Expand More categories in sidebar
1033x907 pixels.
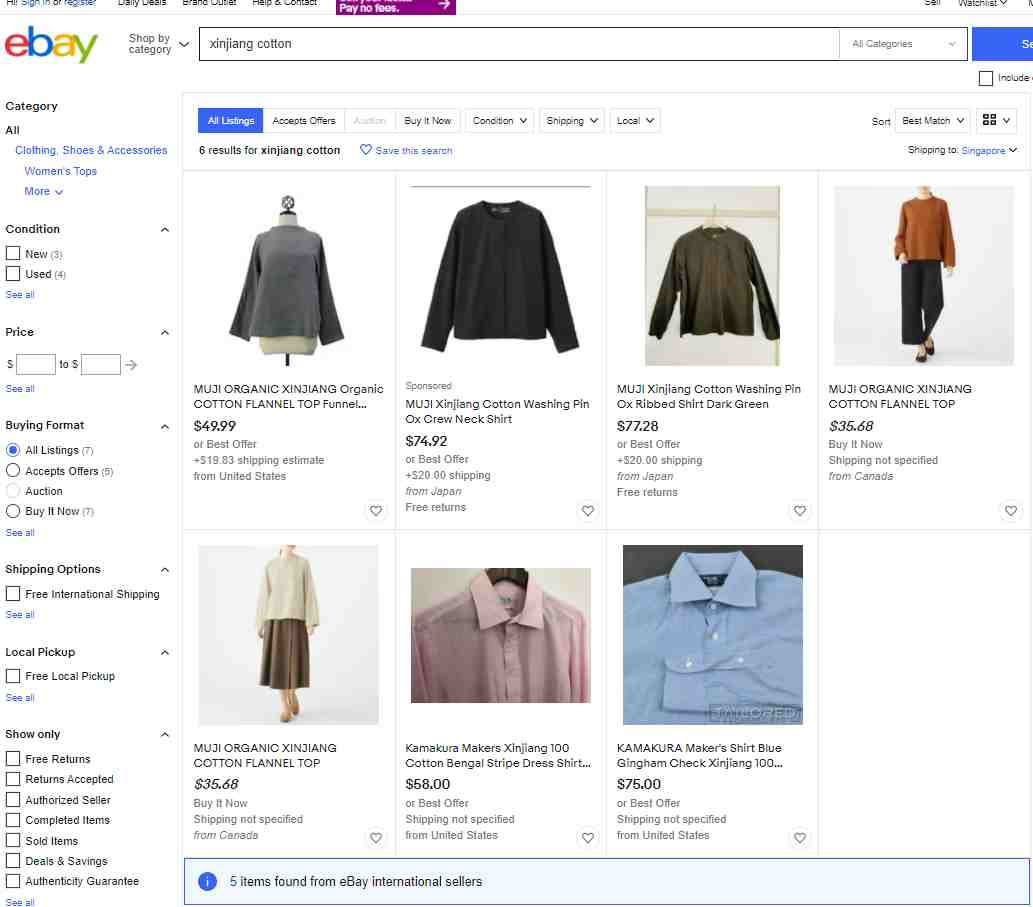pos(43,191)
